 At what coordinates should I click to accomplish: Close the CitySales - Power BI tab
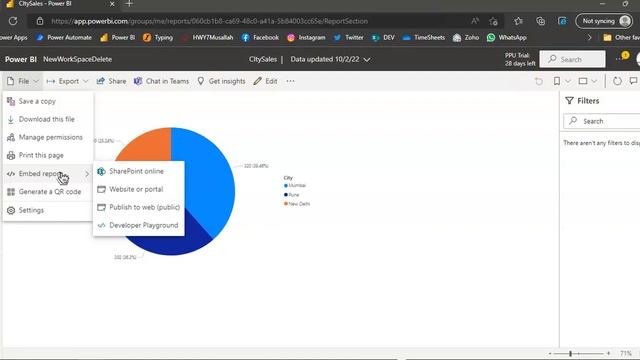click(112, 4)
